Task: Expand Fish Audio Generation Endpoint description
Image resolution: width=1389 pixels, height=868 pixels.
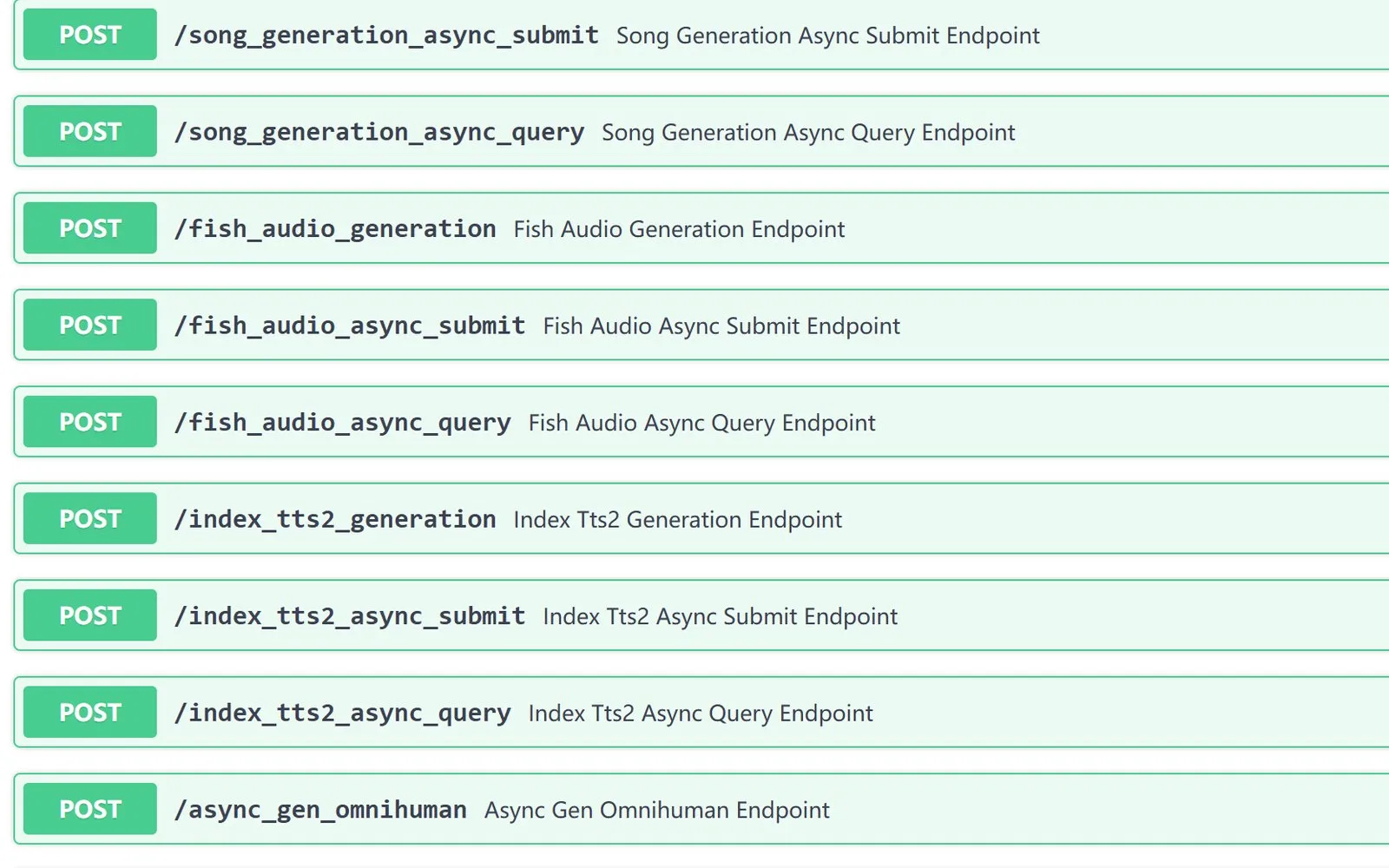Action: [679, 229]
